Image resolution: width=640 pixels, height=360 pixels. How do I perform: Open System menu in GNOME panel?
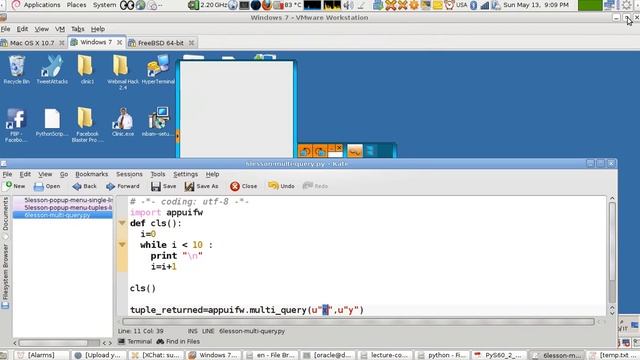104,5
